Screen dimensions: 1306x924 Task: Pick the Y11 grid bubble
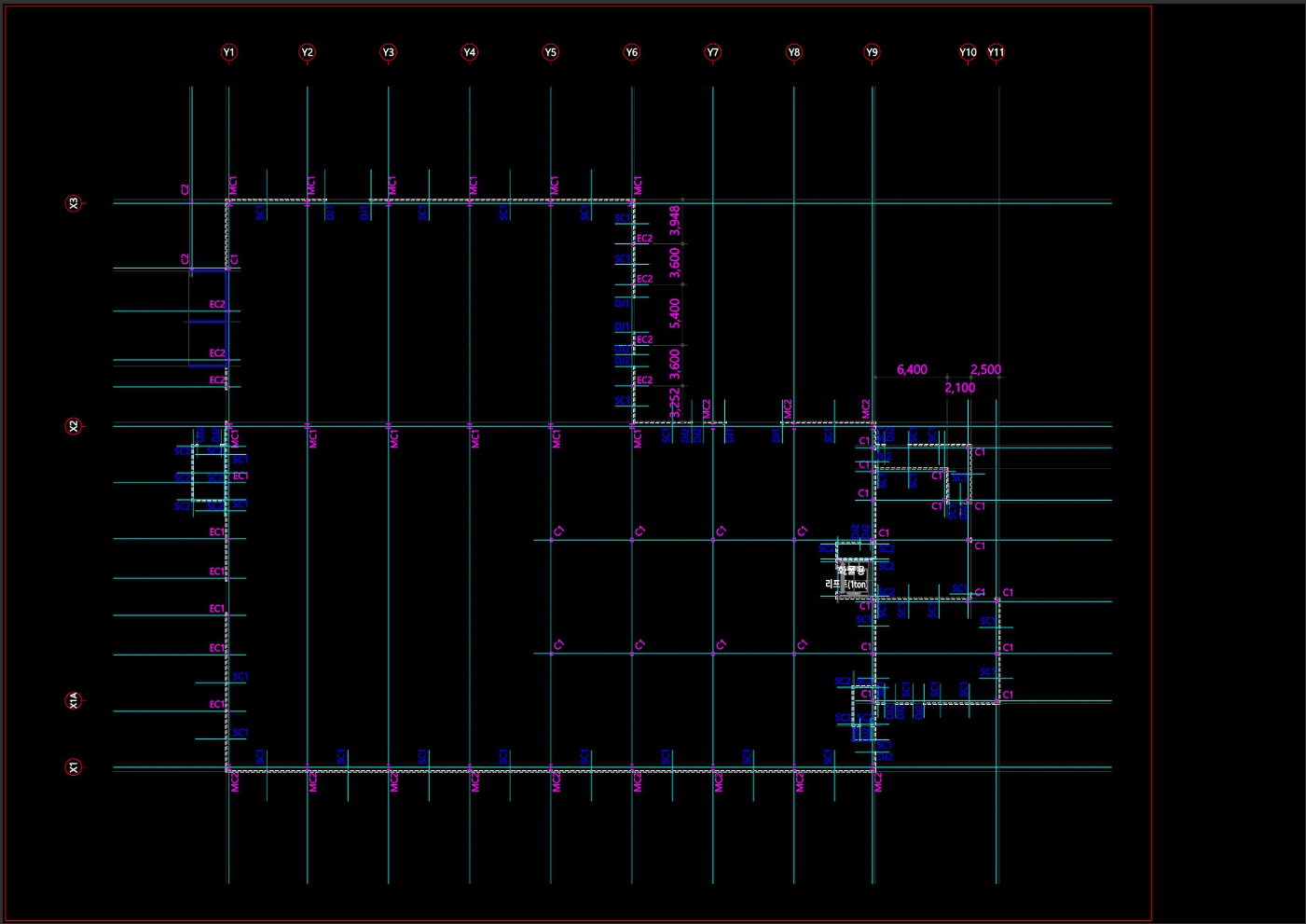[x=997, y=52]
